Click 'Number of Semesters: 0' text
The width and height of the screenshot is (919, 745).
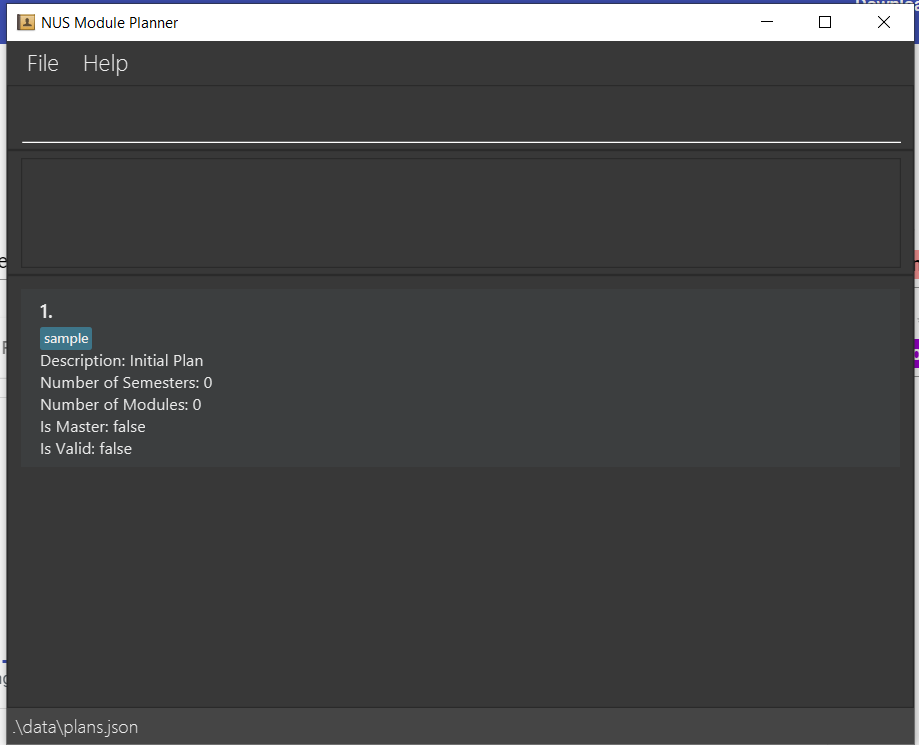[x=126, y=383]
